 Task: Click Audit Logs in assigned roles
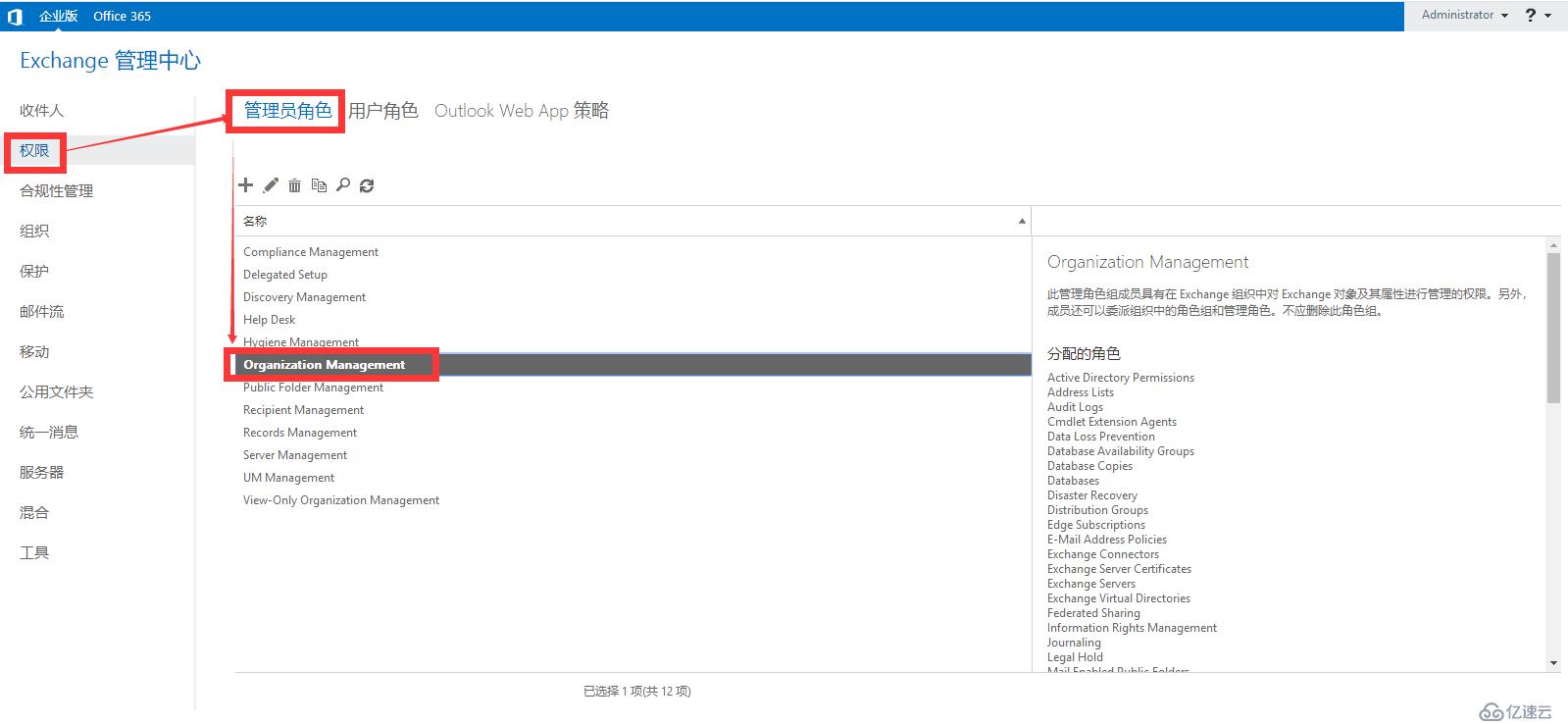click(x=1075, y=407)
